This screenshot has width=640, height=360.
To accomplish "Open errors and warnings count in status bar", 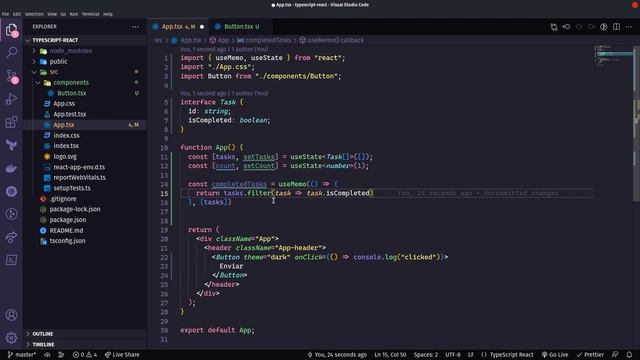I will click(85, 355).
